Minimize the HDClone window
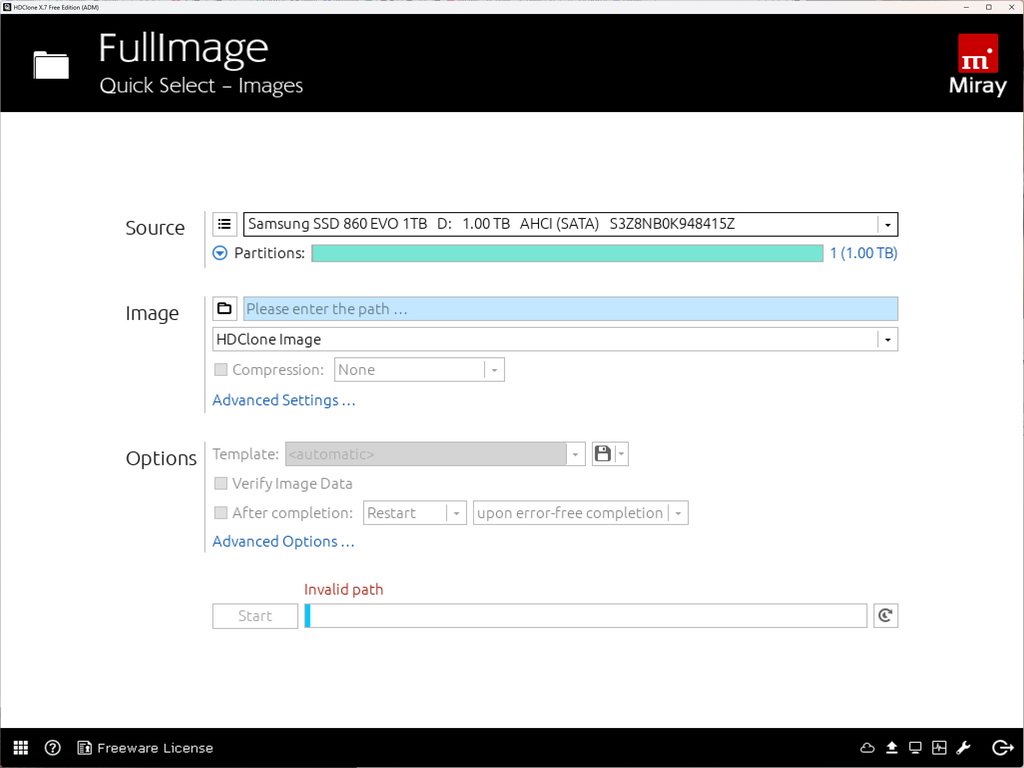 click(x=967, y=7)
